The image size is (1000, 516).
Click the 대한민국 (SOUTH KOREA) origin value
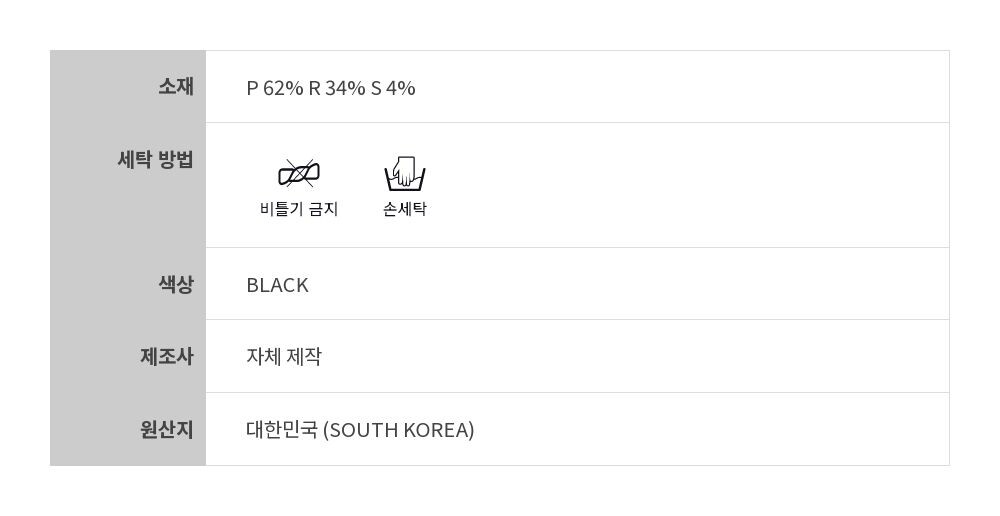360,430
